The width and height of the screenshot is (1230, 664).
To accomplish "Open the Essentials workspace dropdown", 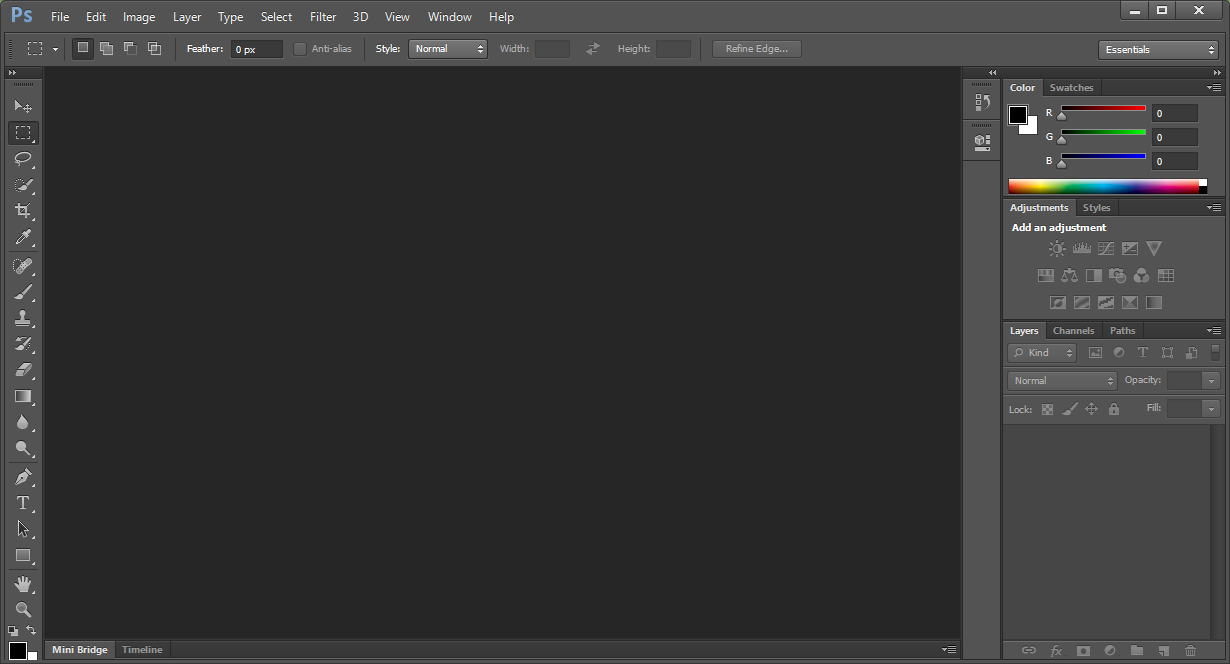I will [1157, 50].
